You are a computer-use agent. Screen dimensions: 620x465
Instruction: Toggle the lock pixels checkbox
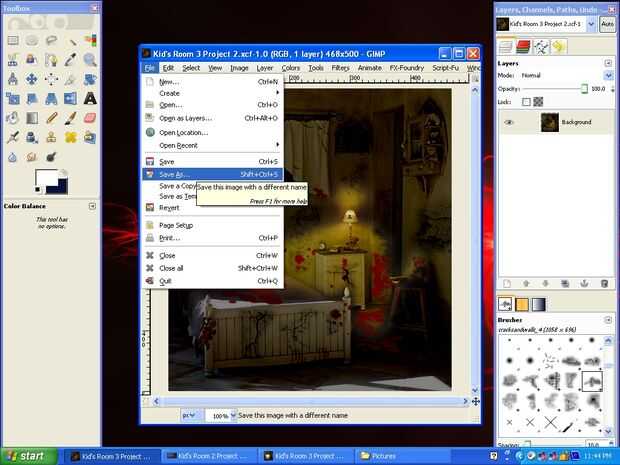click(526, 102)
